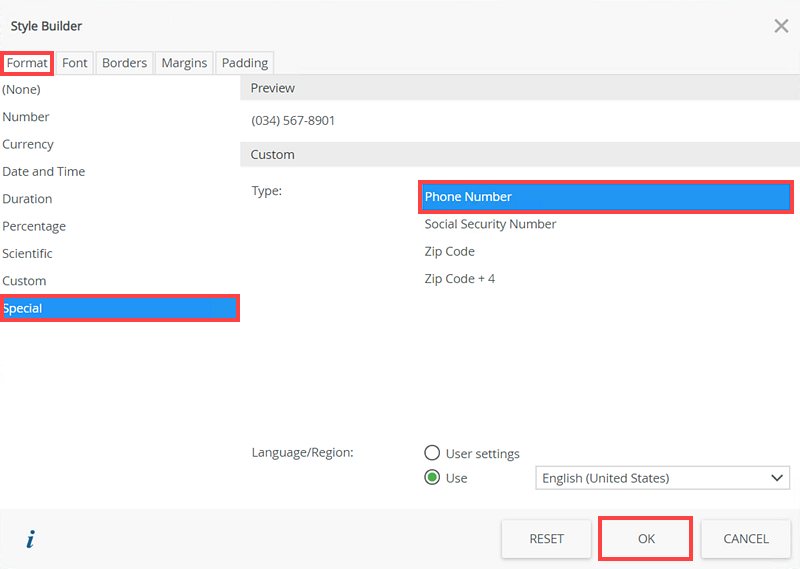Select the Format tab
The image size is (800, 569).
tap(27, 63)
